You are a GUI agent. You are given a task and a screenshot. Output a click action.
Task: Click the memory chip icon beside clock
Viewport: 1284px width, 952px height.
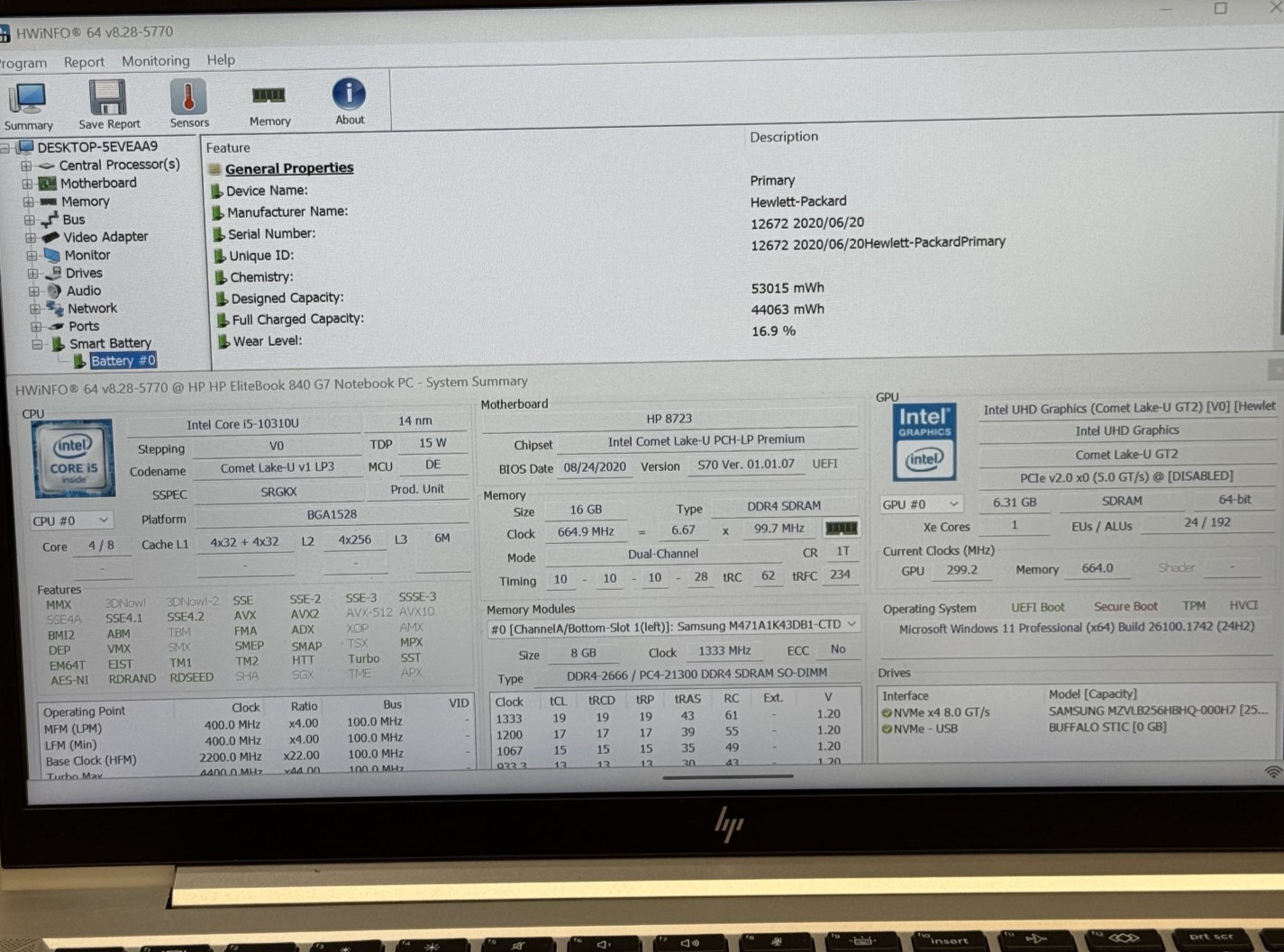(x=841, y=528)
